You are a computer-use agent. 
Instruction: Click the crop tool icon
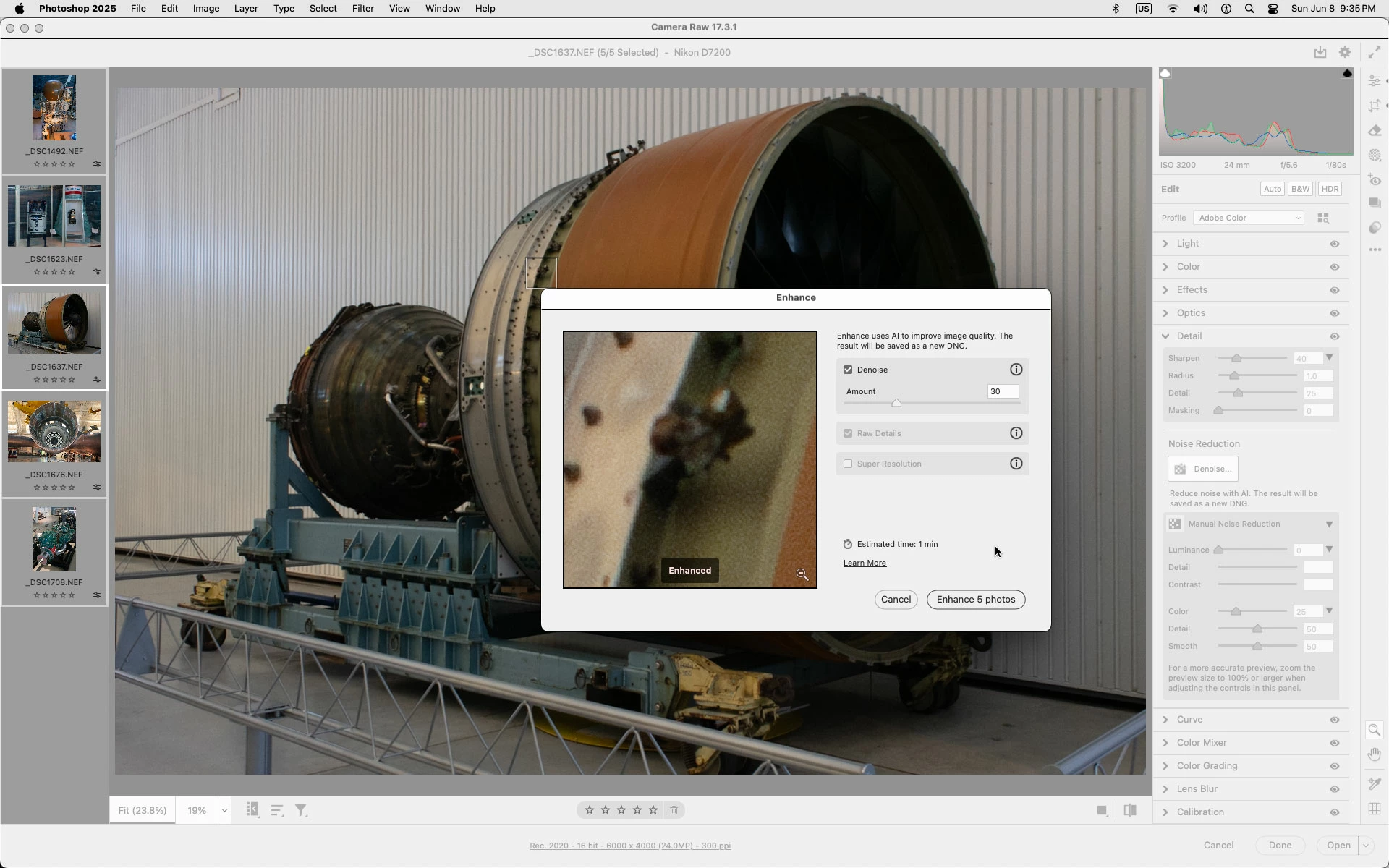1375,106
